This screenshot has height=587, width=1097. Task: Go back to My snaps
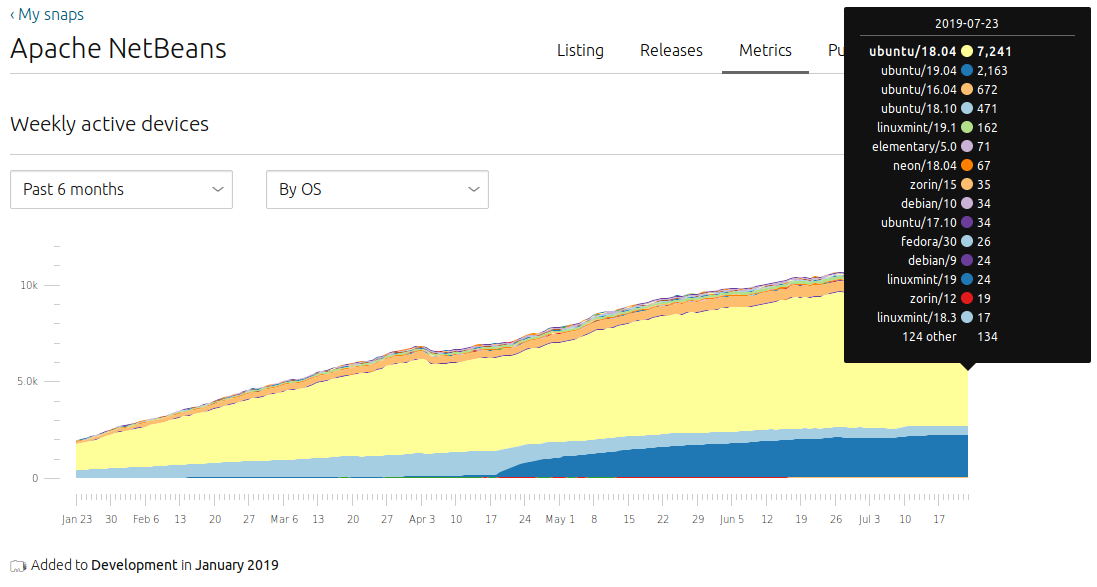pos(47,15)
